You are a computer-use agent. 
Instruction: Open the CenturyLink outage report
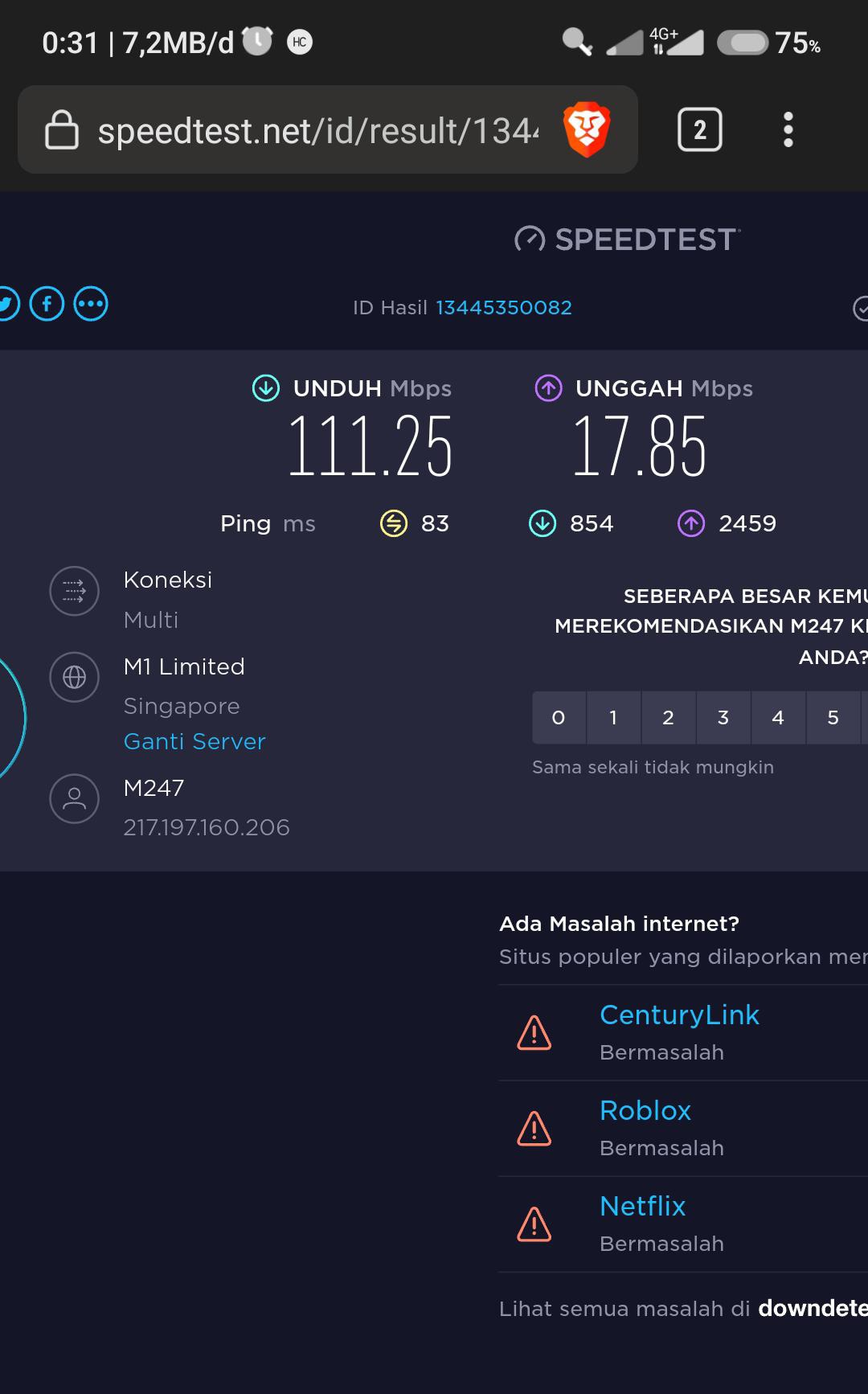[679, 1015]
